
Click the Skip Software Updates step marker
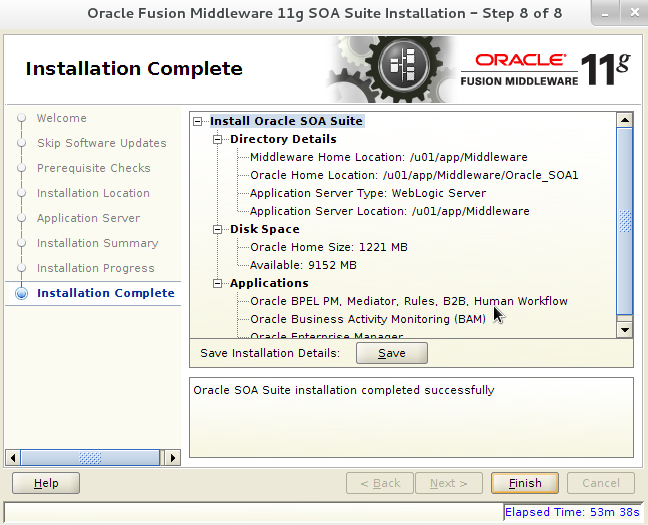[21, 143]
